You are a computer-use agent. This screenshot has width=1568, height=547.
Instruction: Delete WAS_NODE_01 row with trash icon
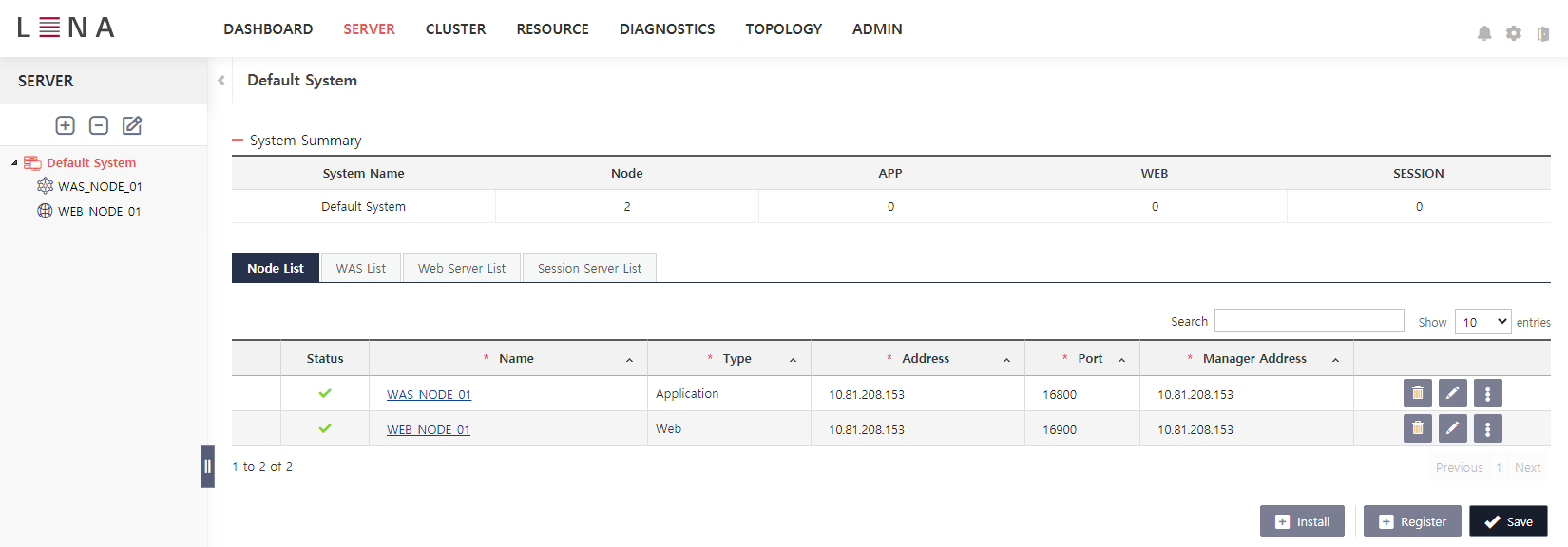pos(1417,393)
